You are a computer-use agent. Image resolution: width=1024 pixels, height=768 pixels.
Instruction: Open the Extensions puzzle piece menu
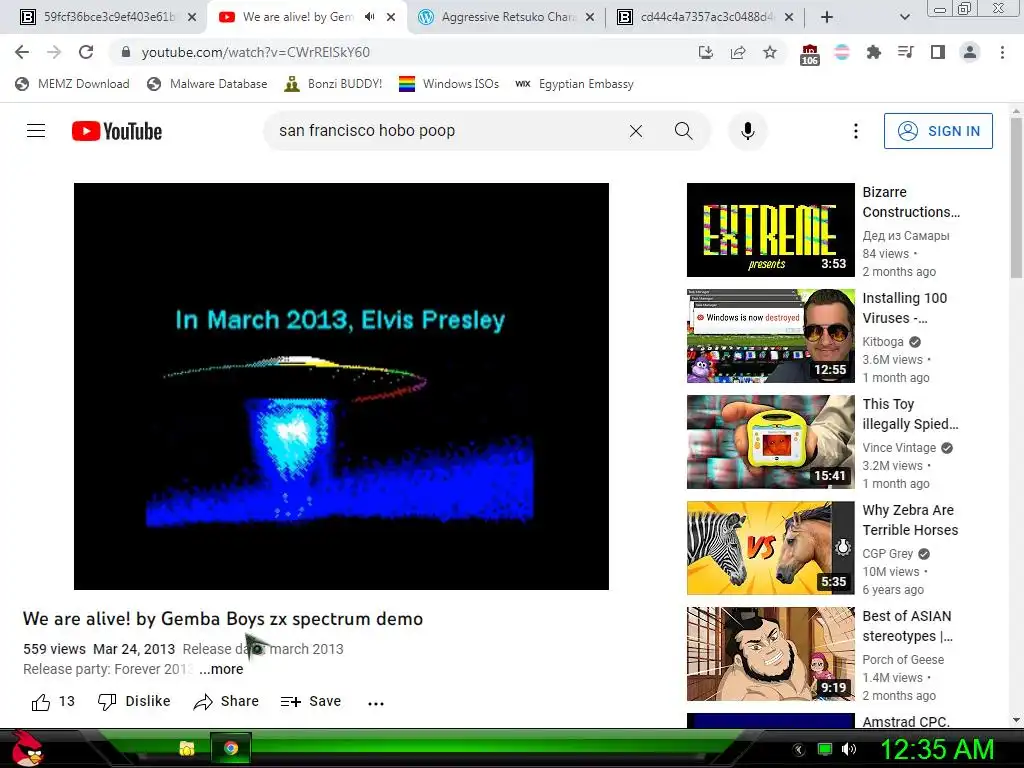pos(874,52)
